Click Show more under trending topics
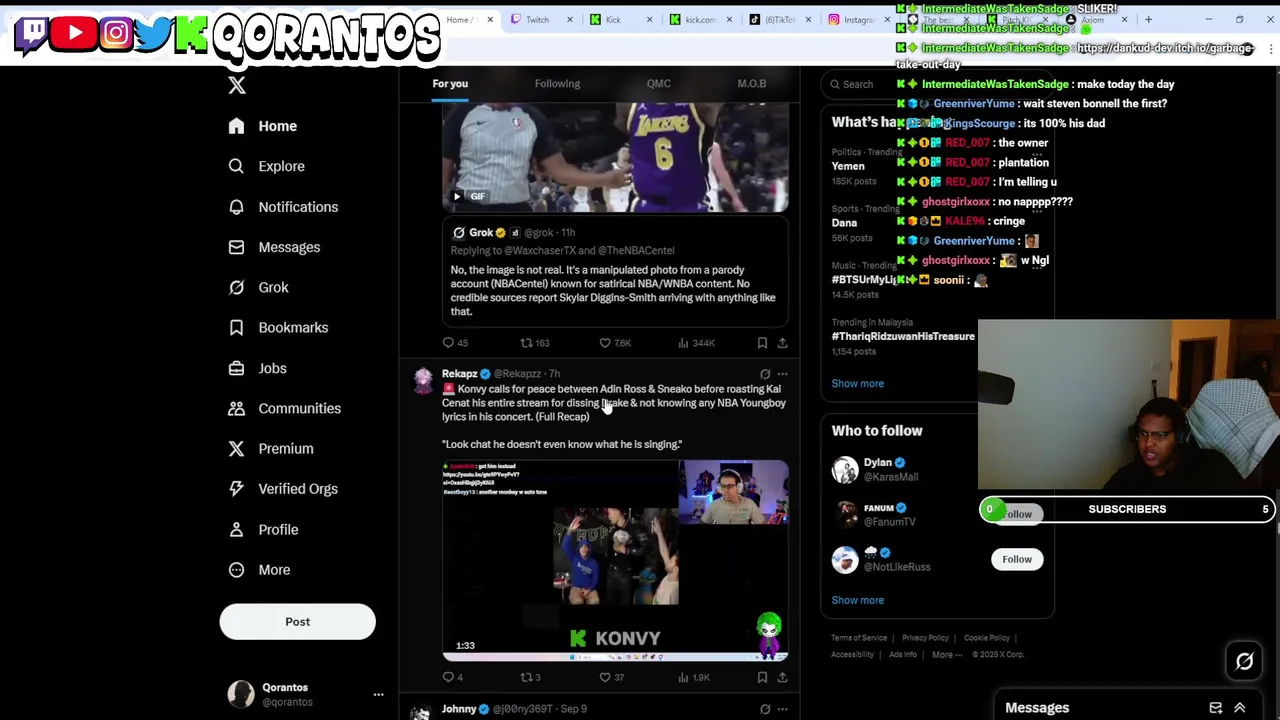Screen dimensions: 1280x720 pyautogui.click(x=857, y=384)
